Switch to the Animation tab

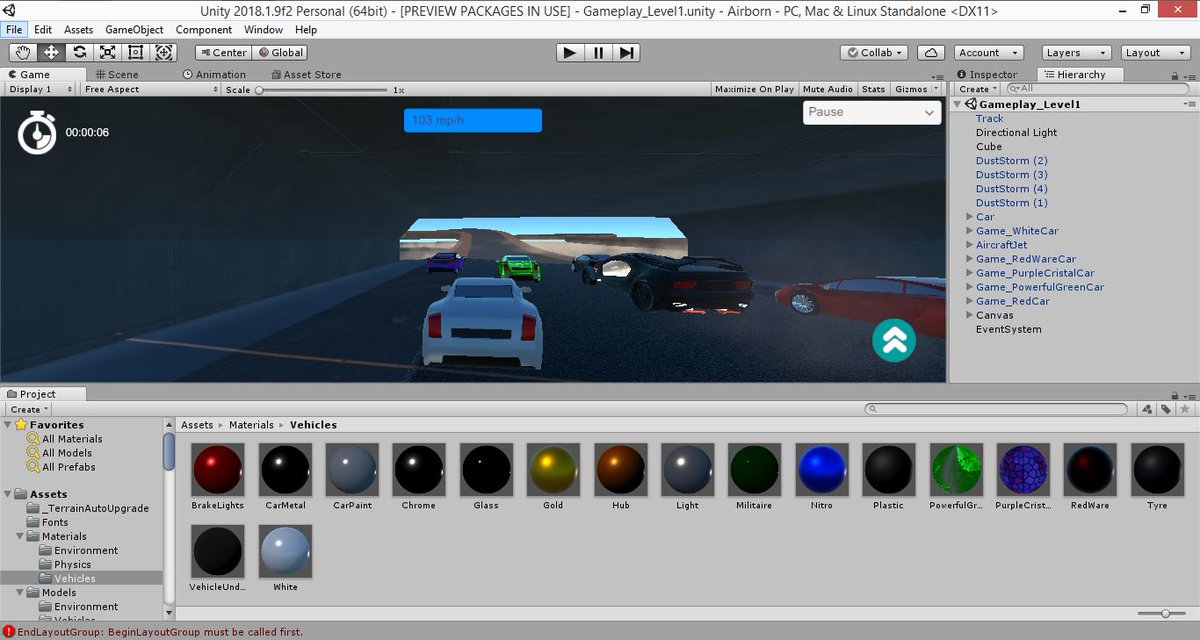click(215, 74)
